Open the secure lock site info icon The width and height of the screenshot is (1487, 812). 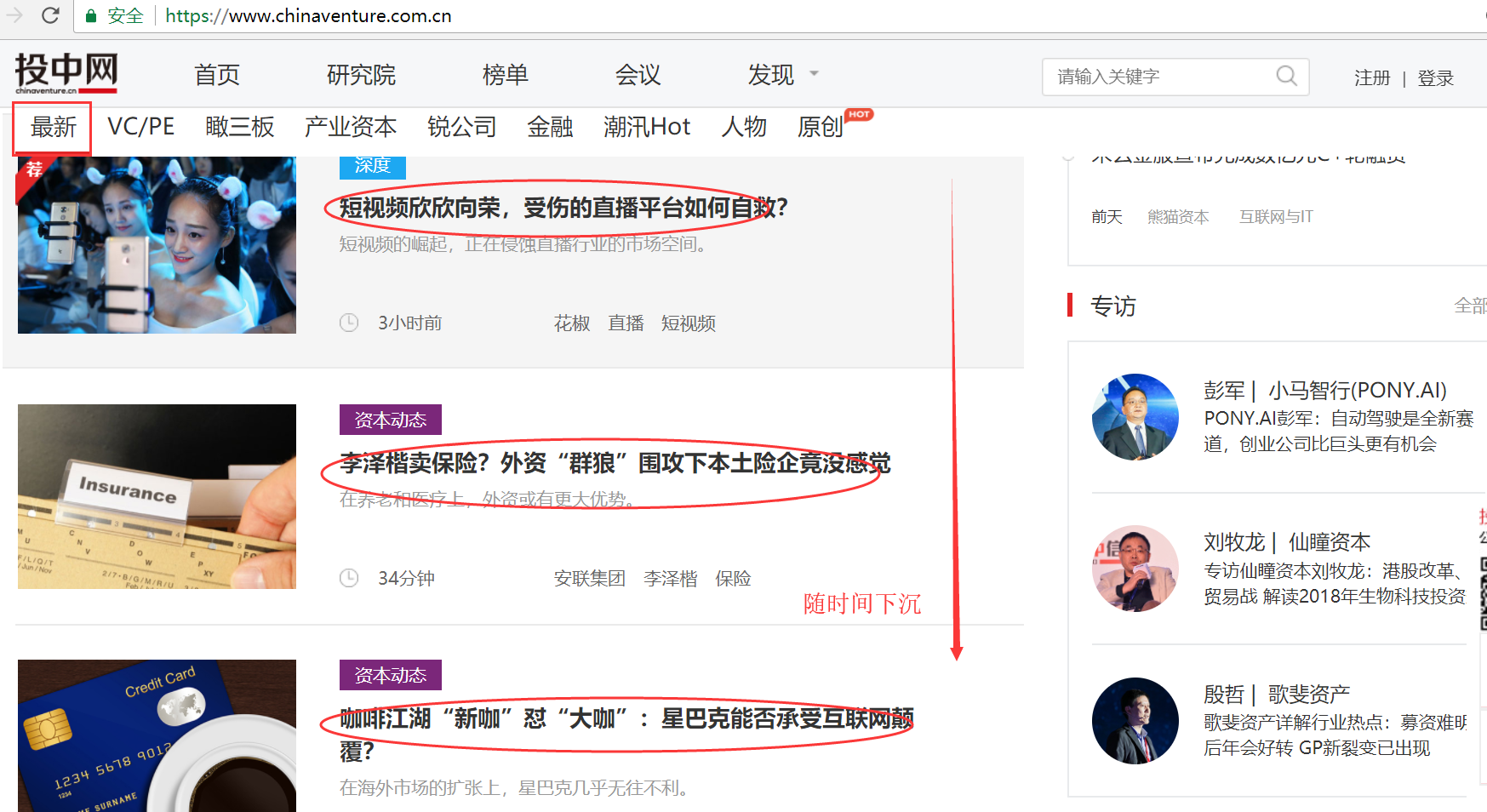pos(91,15)
